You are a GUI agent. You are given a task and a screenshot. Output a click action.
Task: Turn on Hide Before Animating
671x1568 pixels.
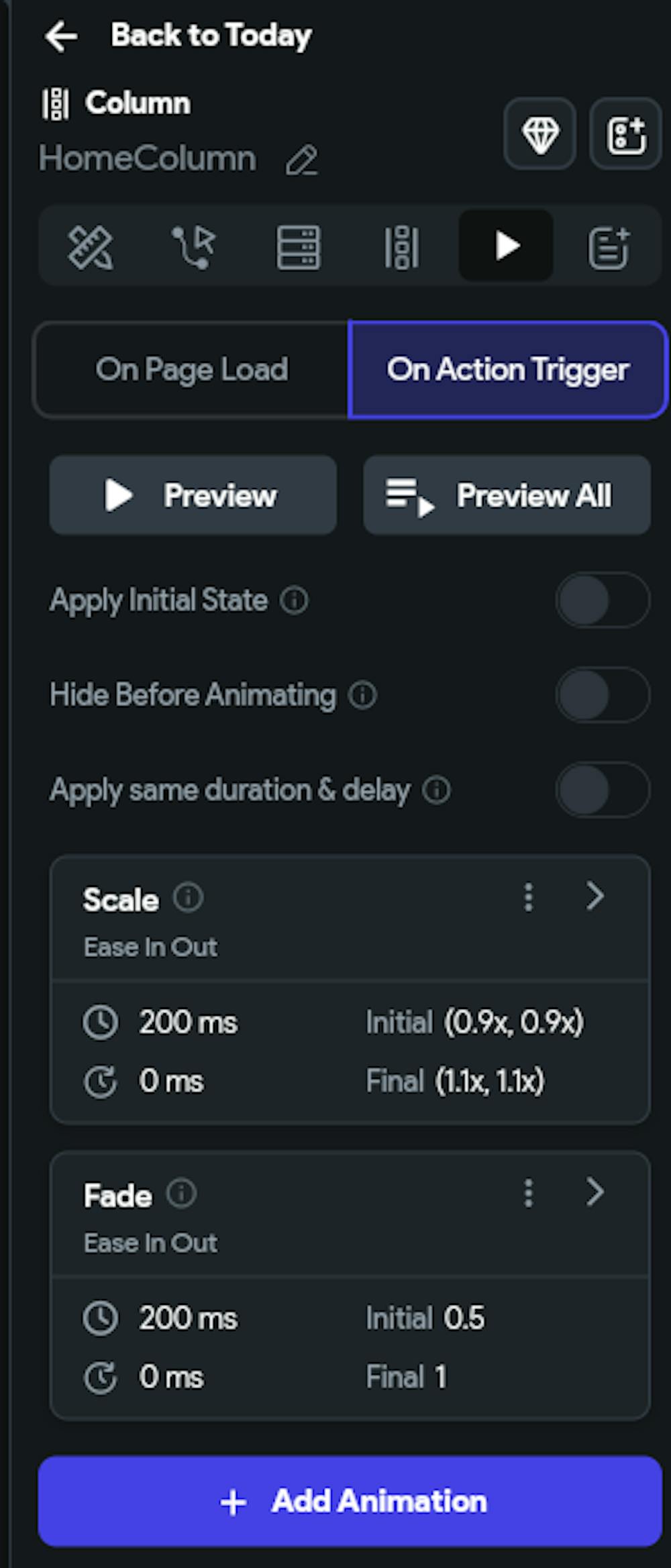(x=602, y=695)
